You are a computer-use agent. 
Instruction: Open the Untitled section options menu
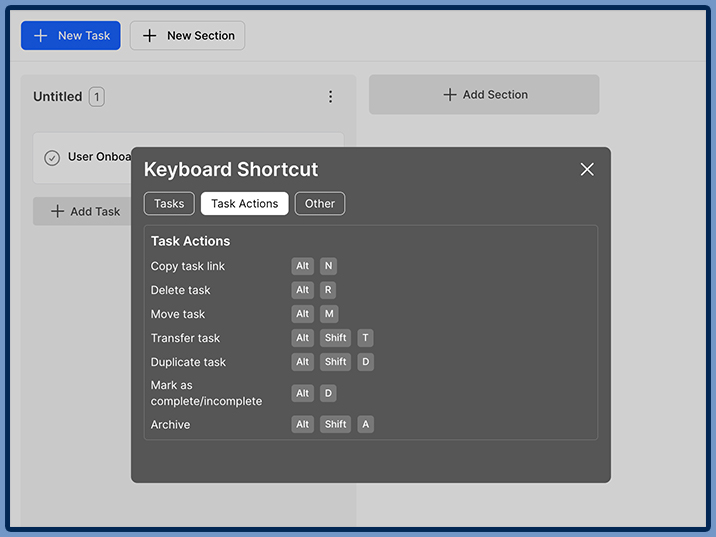(331, 97)
